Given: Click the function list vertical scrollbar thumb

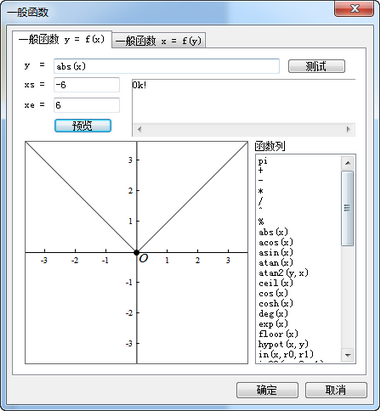Looking at the screenshot, I should (x=348, y=208).
